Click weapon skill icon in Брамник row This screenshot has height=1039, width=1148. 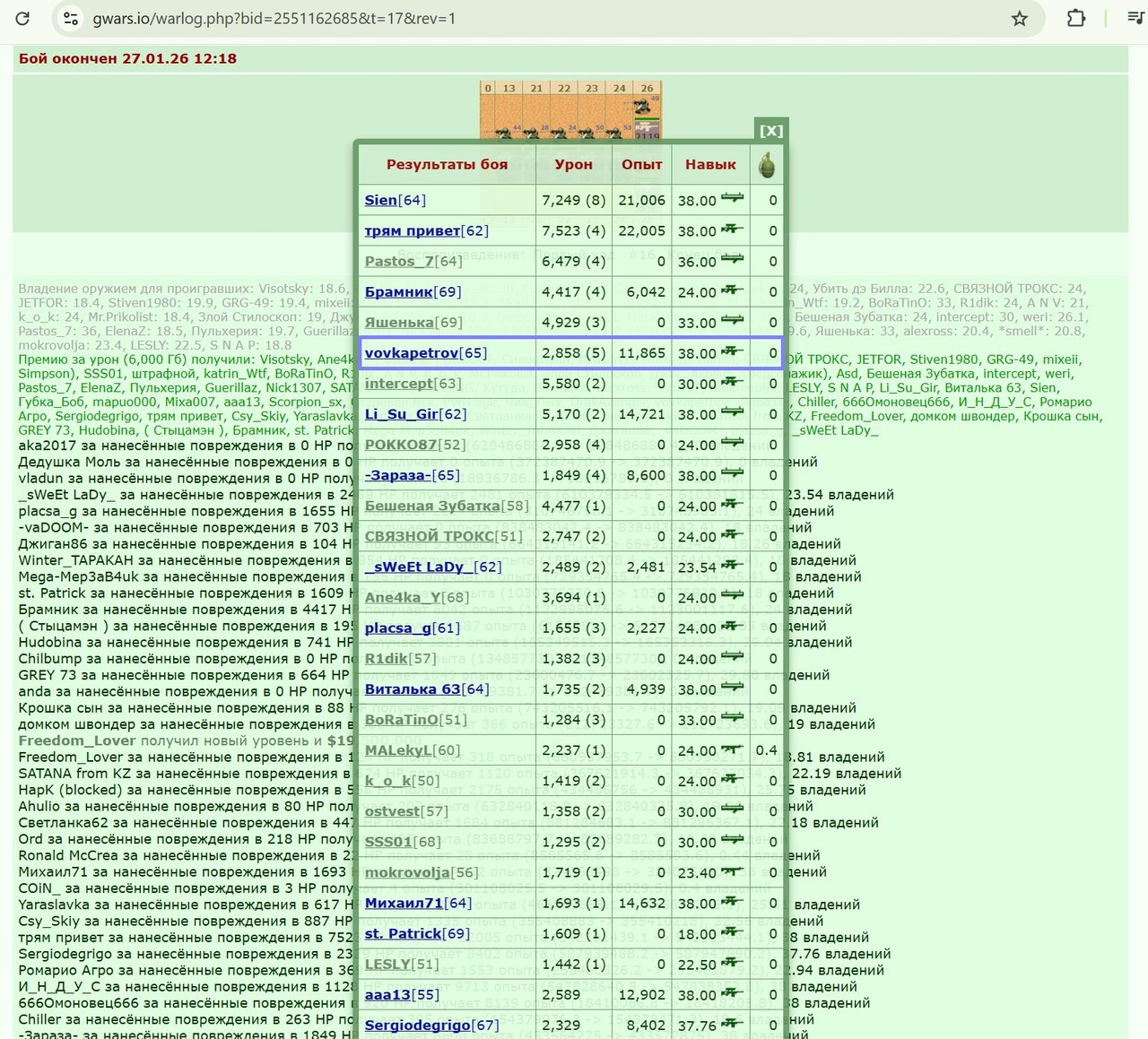733,290
